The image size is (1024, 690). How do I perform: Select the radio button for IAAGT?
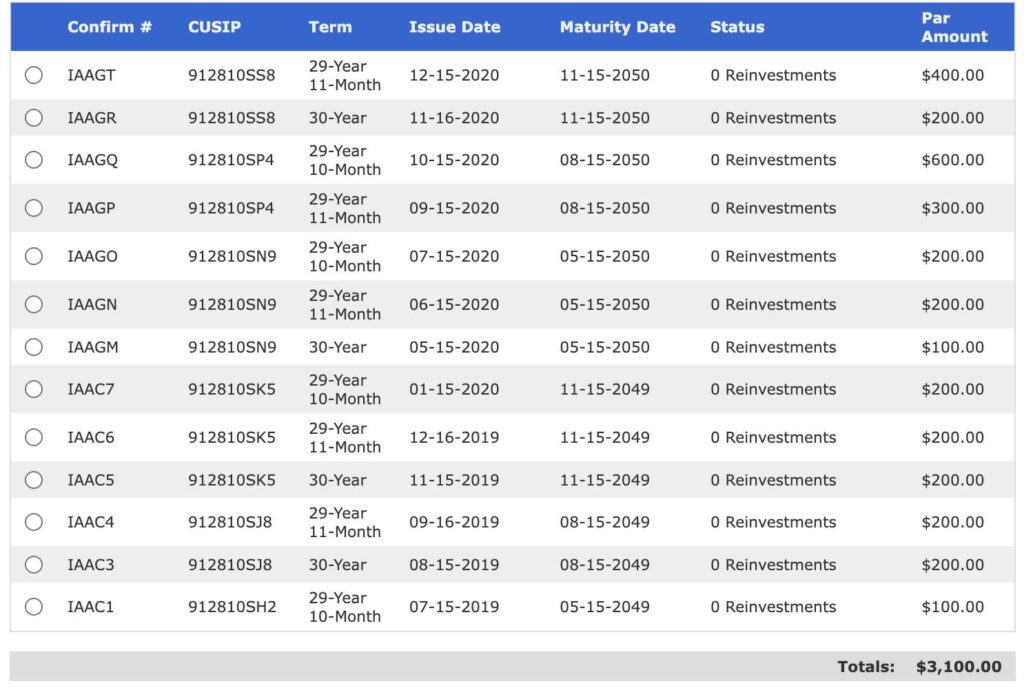[34, 75]
